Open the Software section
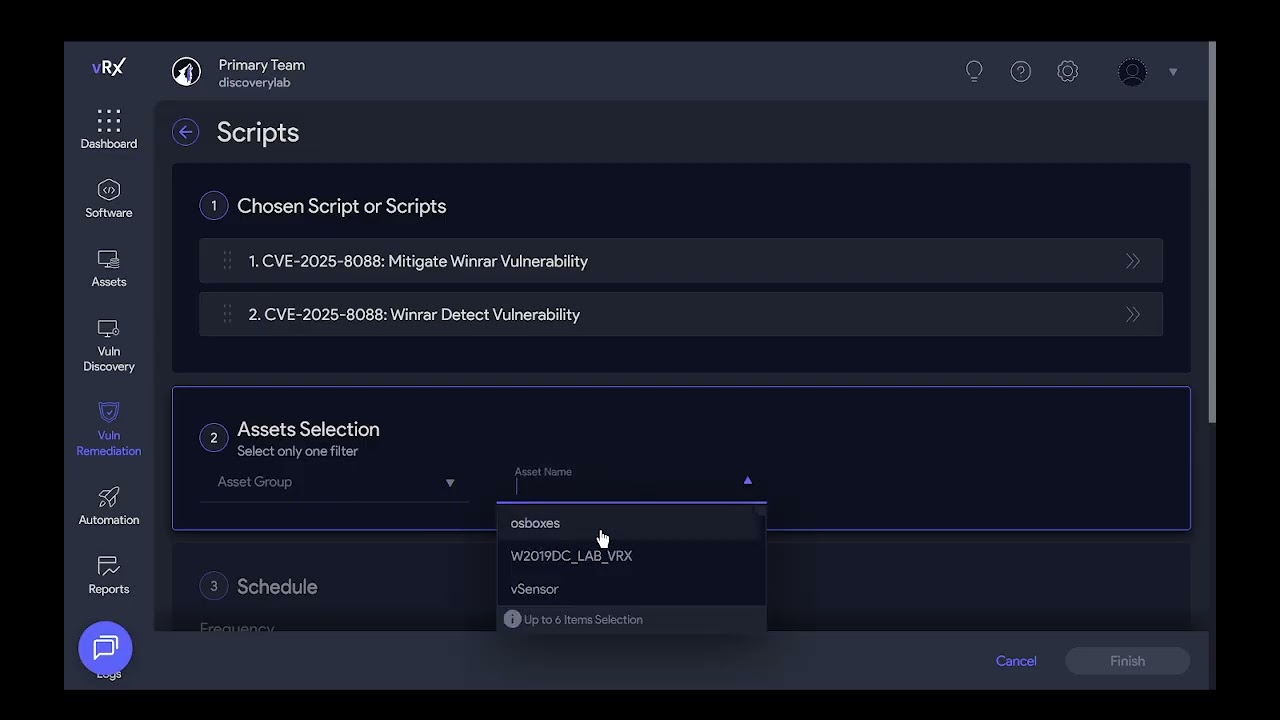The width and height of the screenshot is (1280, 720). coord(109,199)
